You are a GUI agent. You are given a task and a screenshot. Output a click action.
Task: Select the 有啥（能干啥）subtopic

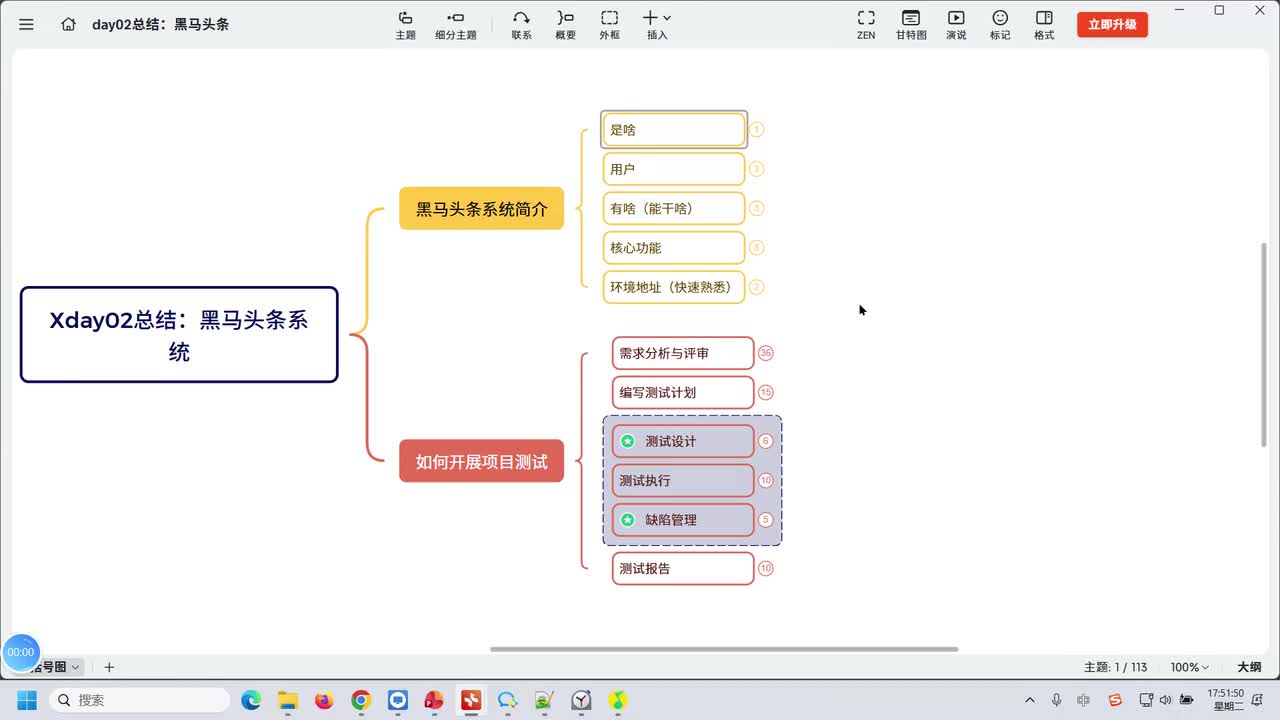674,208
